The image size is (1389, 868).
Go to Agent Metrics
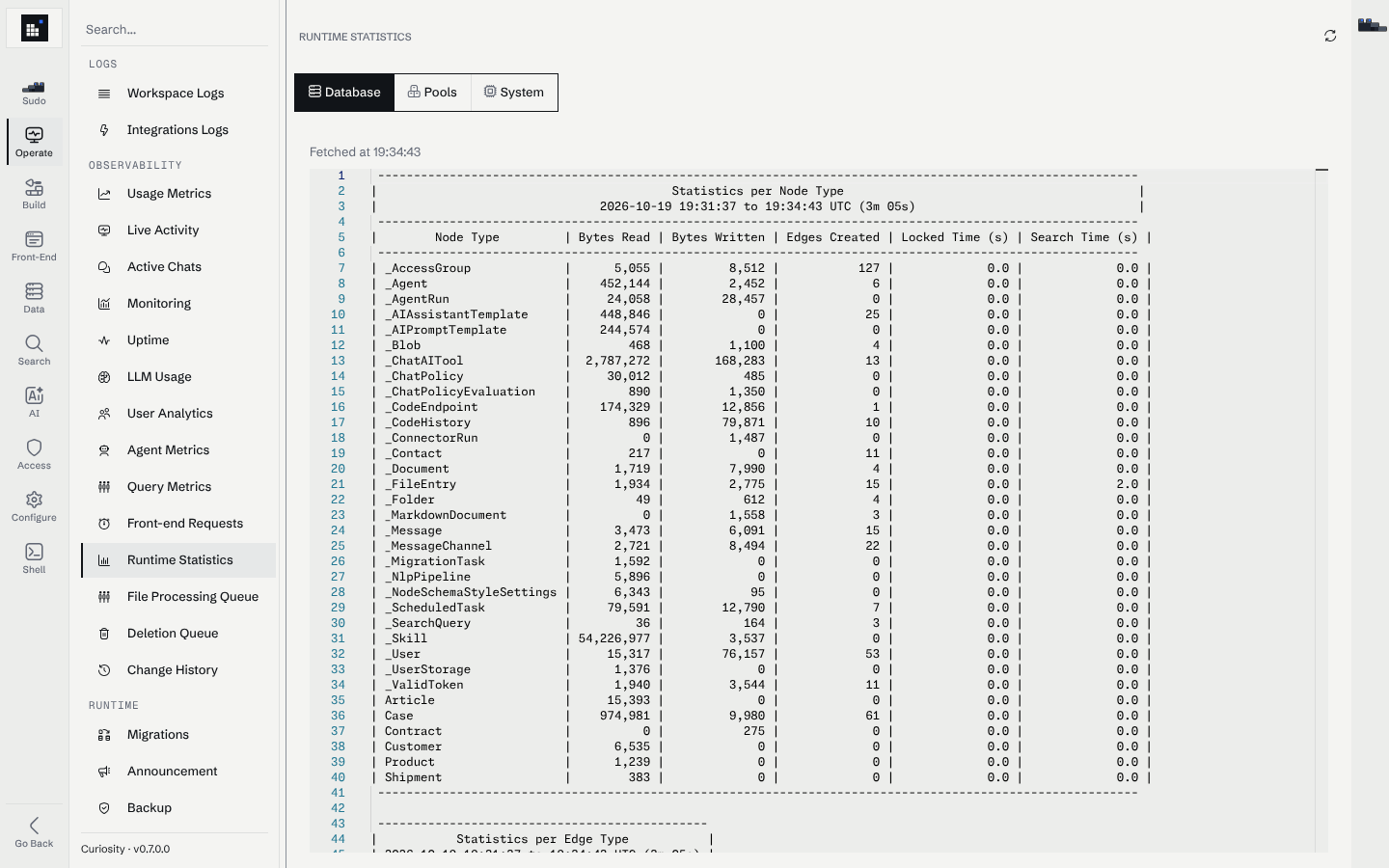point(178,450)
